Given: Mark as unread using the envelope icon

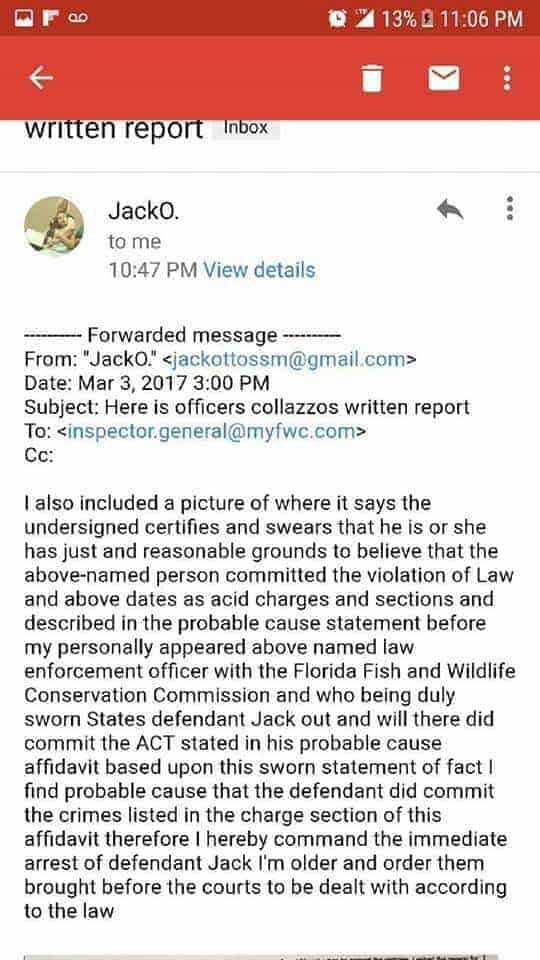Looking at the screenshot, I should click(444, 78).
